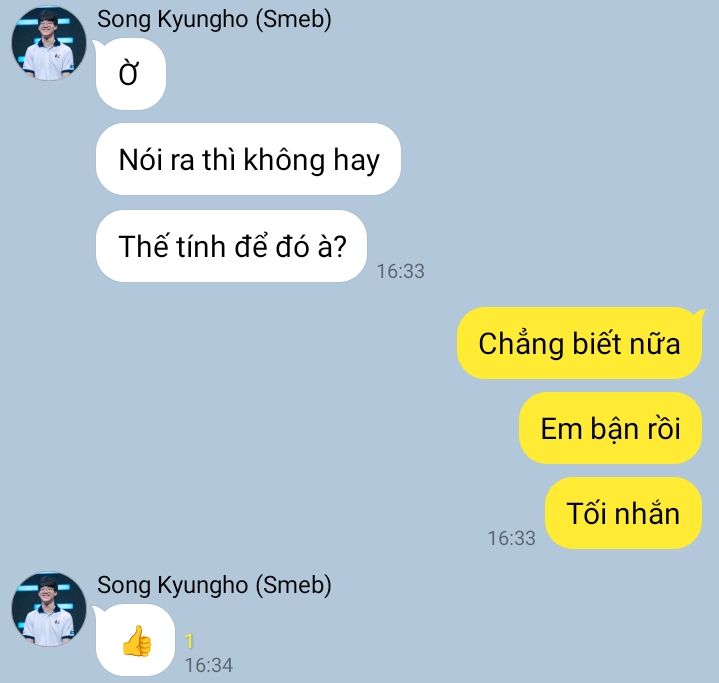Select the yellow "Tối nhắn" bubble
719x683 pixels.
(624, 513)
